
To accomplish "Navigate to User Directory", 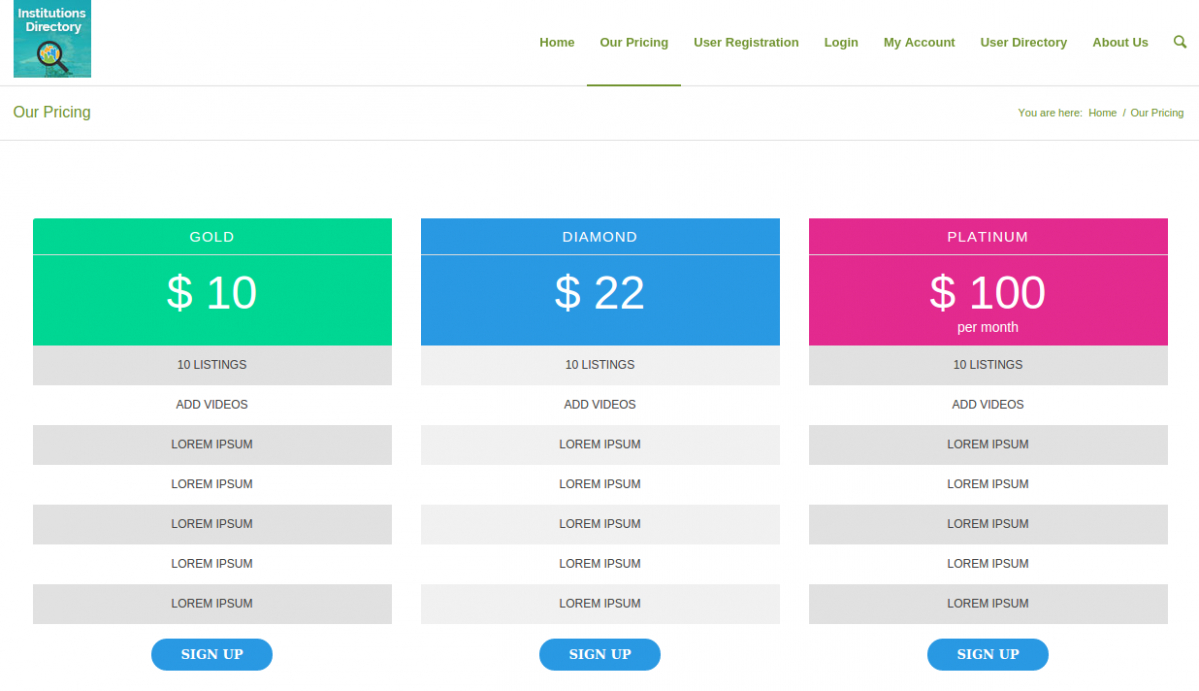I will pyautogui.click(x=1023, y=43).
